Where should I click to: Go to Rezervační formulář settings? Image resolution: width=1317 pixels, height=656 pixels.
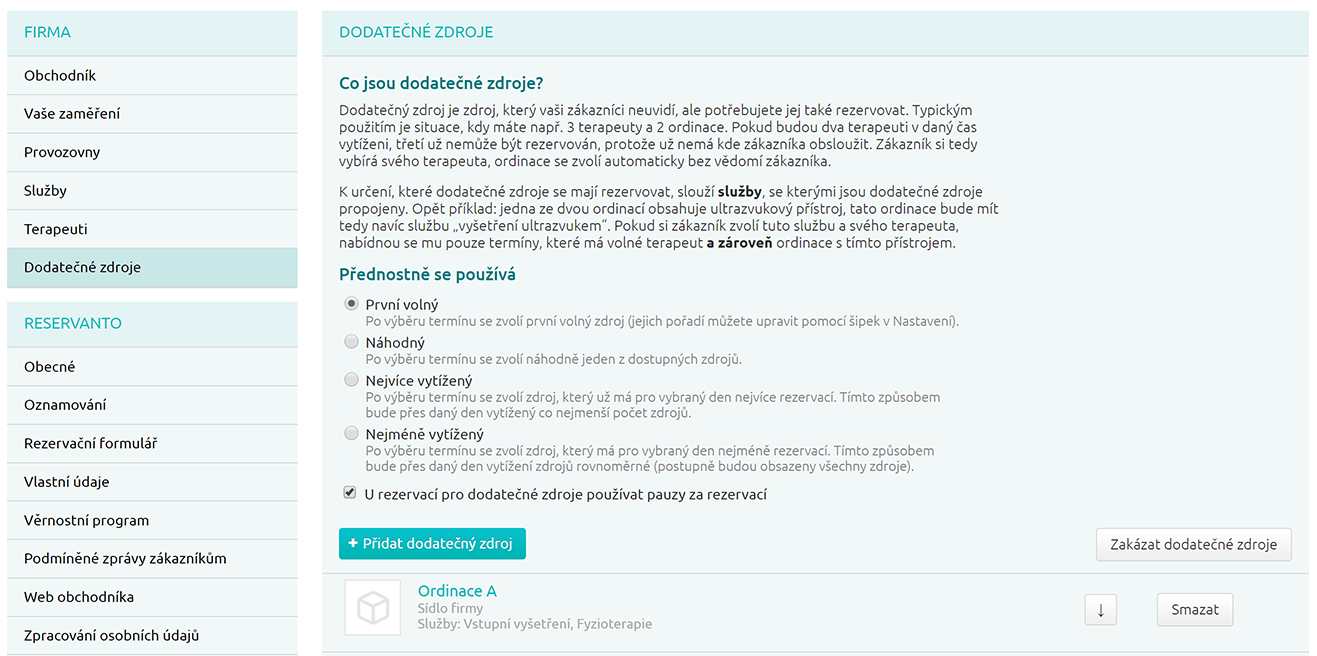90,443
